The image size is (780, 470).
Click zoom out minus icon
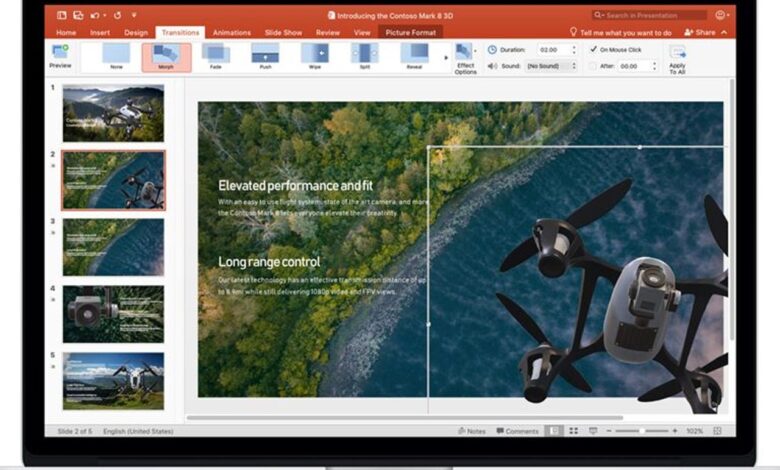point(609,431)
